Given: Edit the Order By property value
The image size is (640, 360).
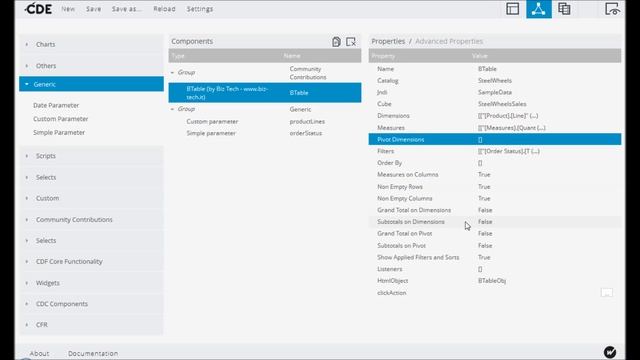Looking at the screenshot, I should [x=480, y=163].
